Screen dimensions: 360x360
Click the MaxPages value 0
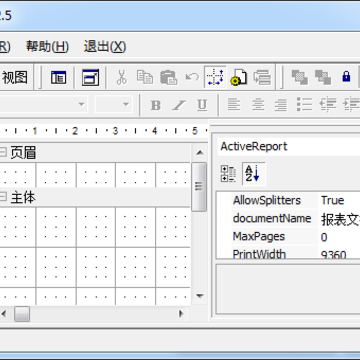324,237
